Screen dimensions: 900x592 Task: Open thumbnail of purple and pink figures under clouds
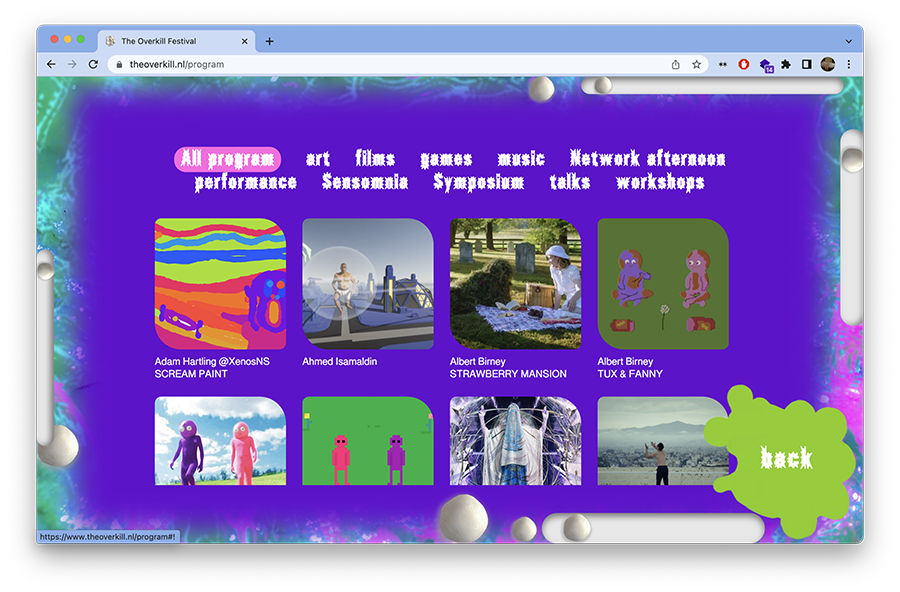pos(220,441)
